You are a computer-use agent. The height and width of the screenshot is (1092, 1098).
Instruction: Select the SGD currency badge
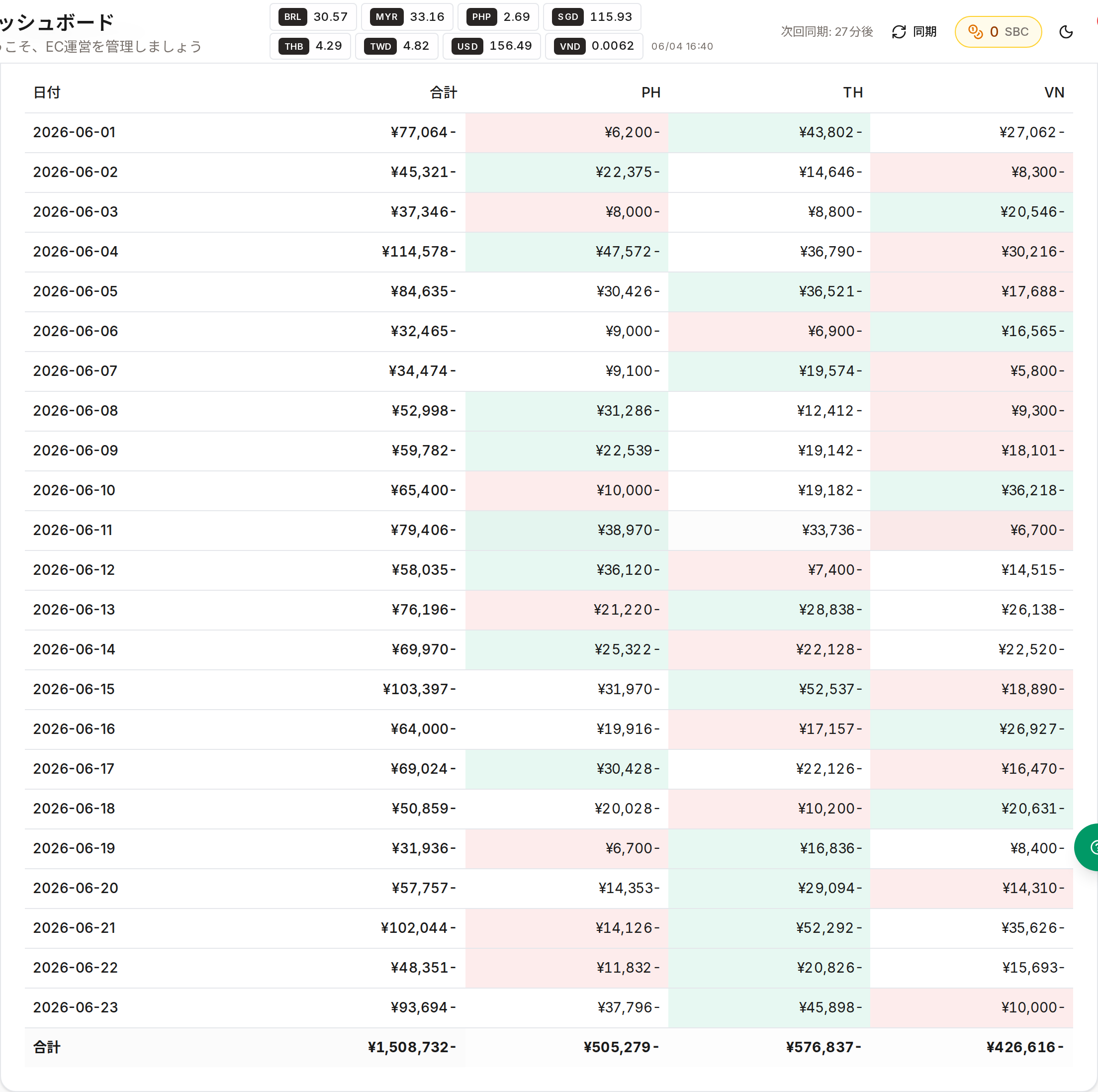click(568, 17)
